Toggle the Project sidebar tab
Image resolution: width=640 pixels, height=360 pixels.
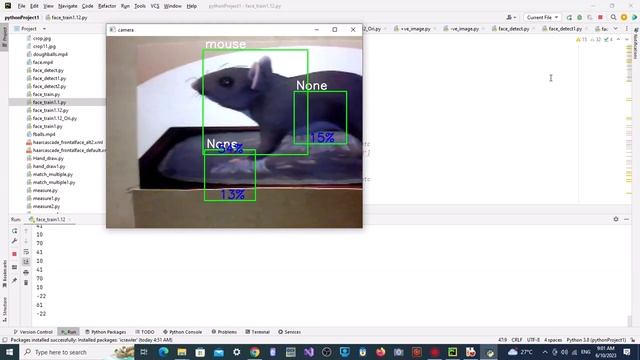4,36
